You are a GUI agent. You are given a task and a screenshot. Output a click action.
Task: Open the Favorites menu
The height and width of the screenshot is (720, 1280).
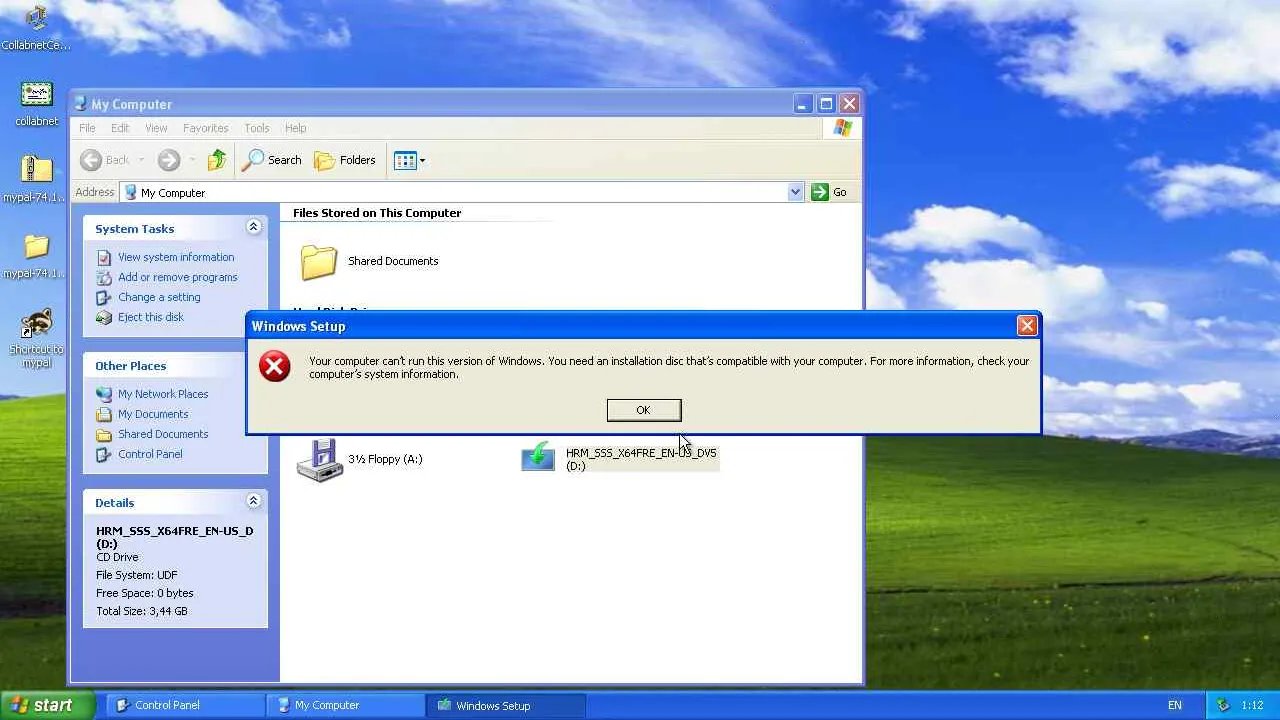(205, 128)
